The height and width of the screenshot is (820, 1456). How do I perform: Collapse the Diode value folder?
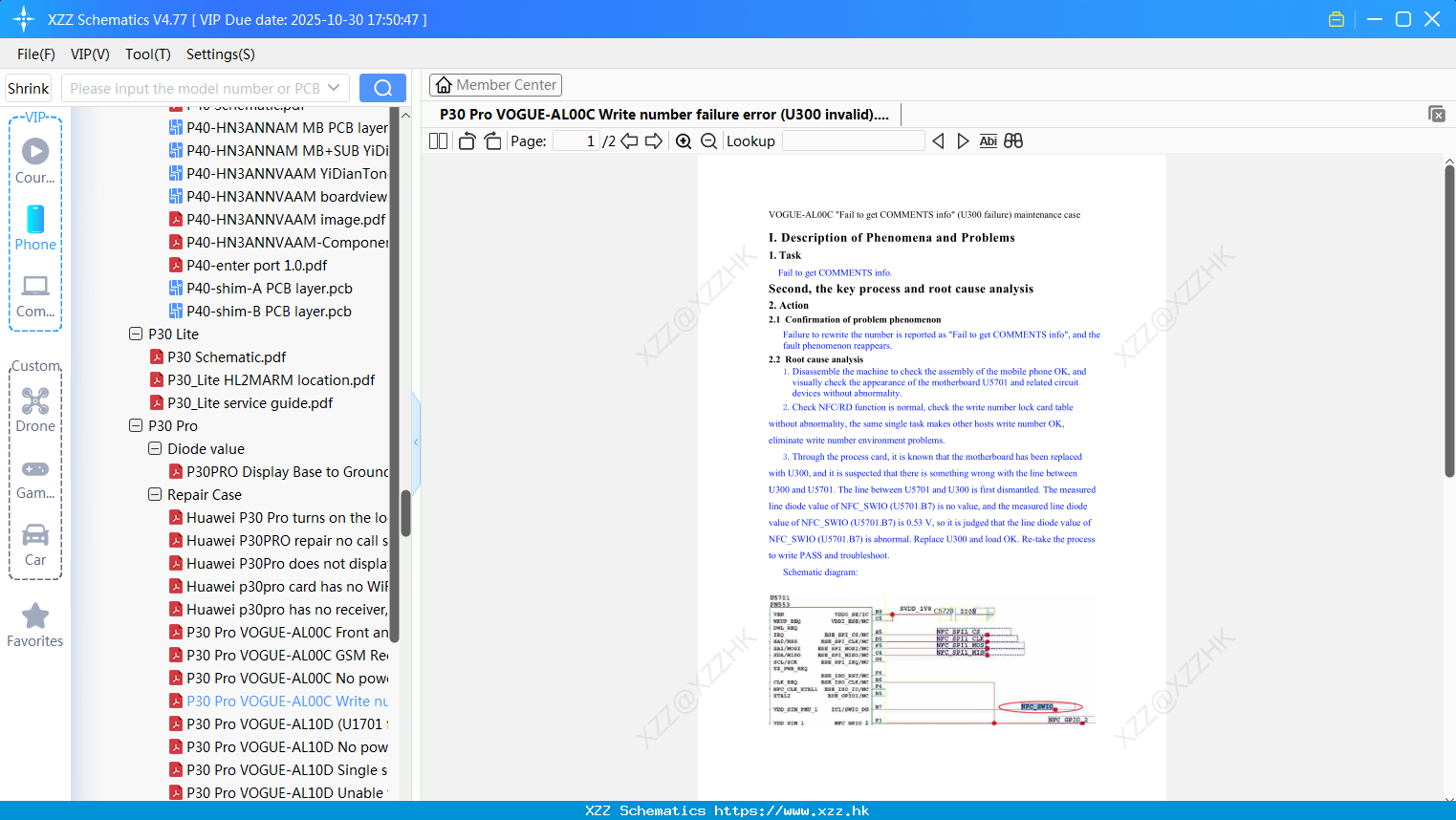[x=155, y=448]
